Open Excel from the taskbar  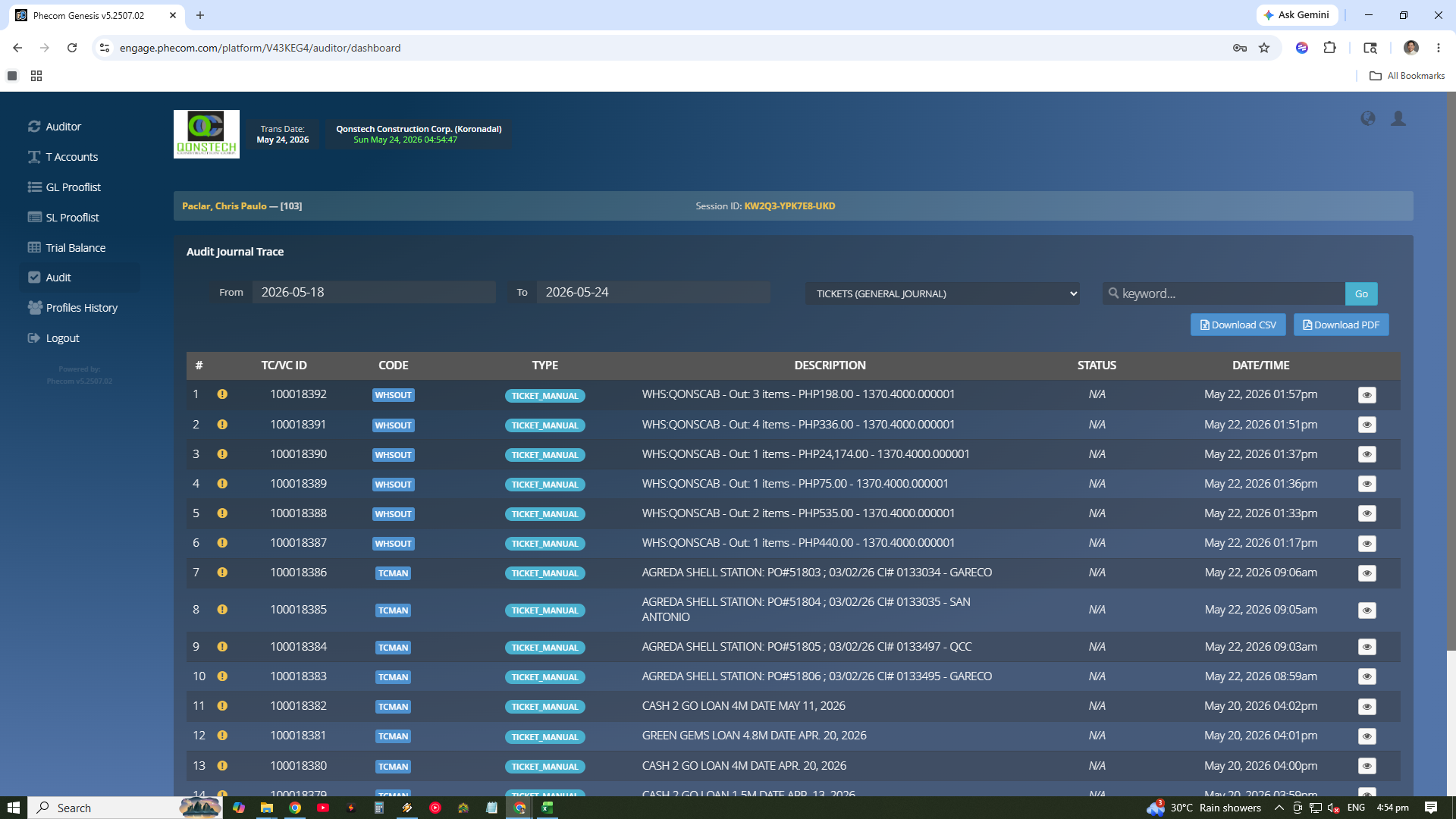[x=547, y=808]
